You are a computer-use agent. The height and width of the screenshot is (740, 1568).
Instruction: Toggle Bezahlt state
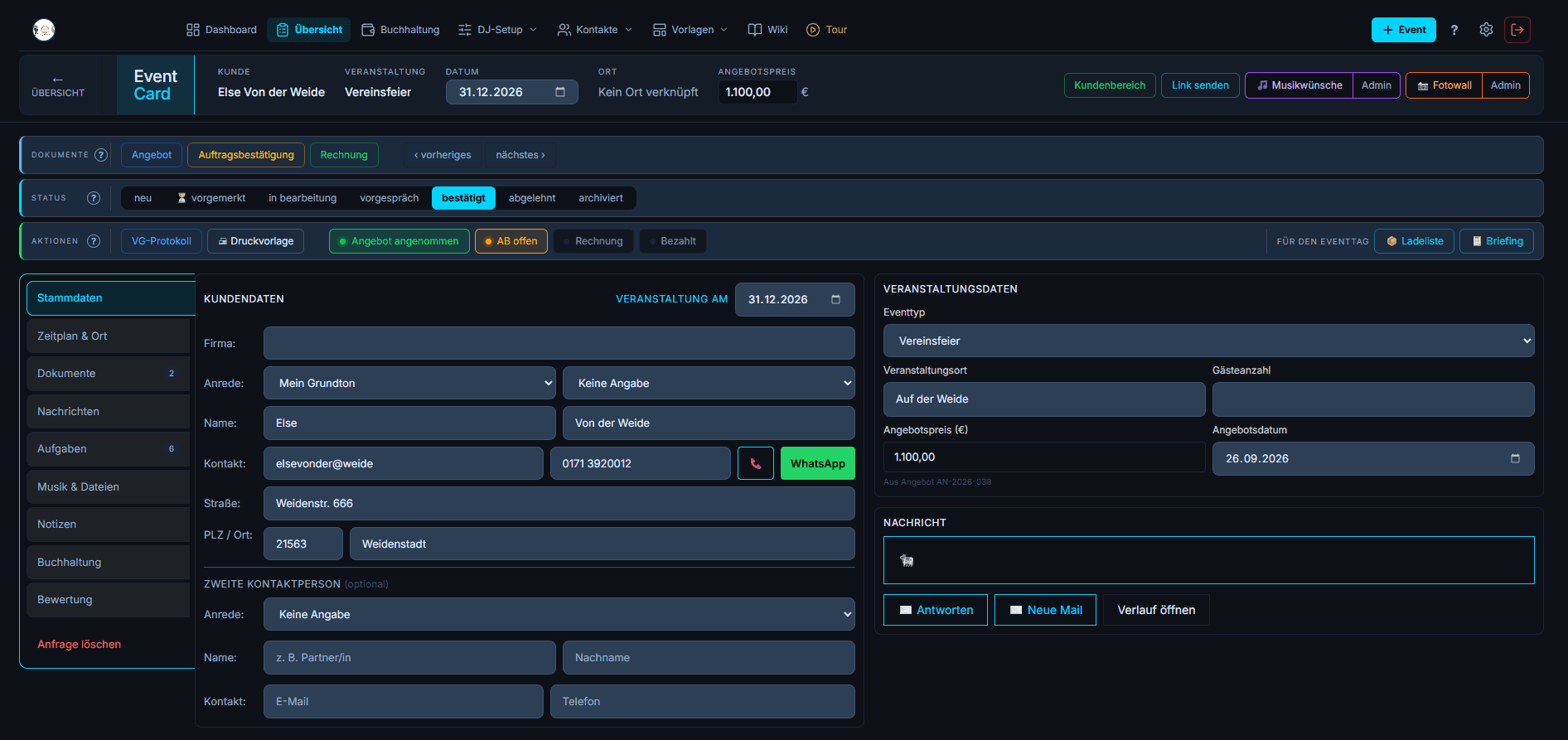pos(673,241)
